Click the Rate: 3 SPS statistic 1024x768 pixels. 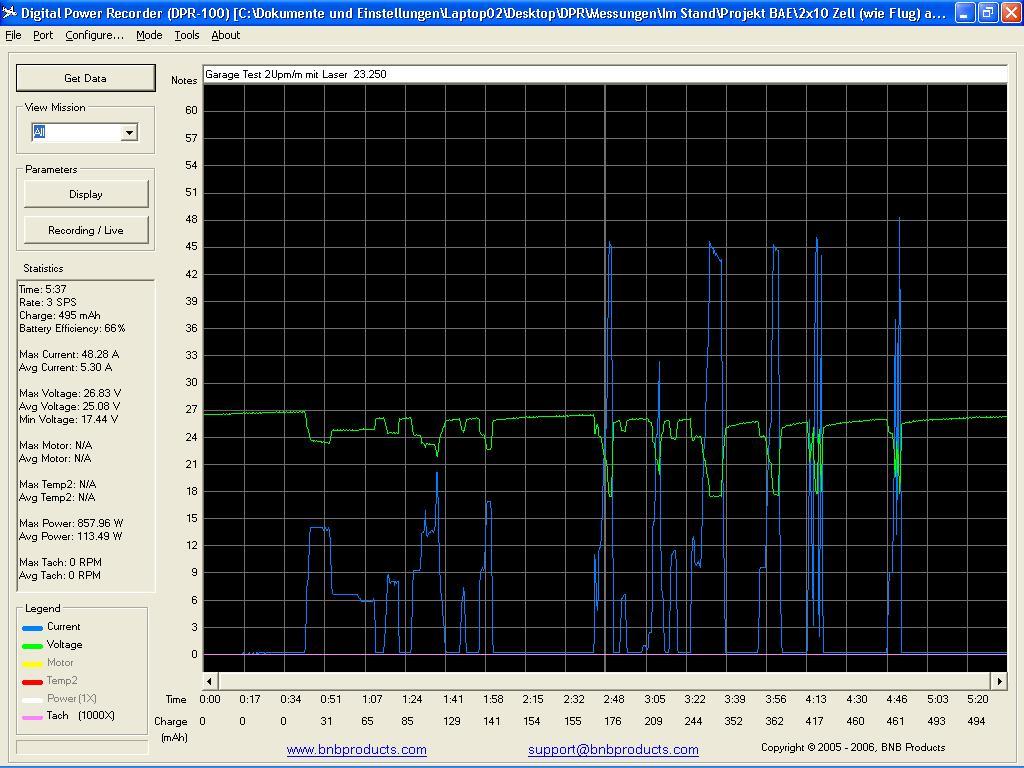click(x=48, y=302)
